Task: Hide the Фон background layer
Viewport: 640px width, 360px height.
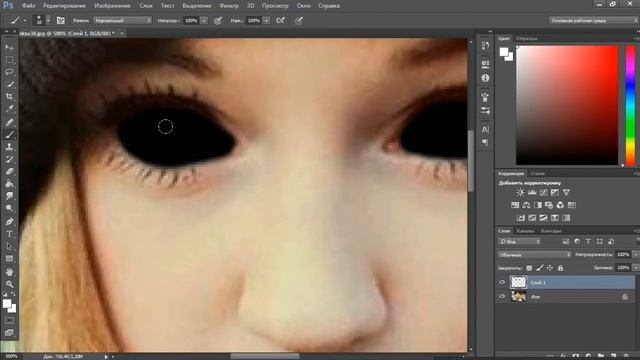Action: pyautogui.click(x=502, y=297)
